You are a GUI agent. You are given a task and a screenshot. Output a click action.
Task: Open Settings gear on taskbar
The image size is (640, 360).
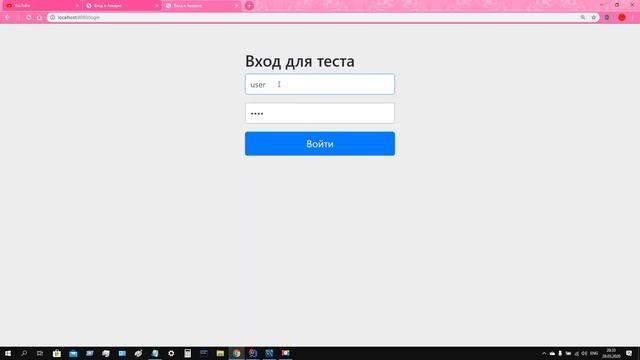point(171,353)
